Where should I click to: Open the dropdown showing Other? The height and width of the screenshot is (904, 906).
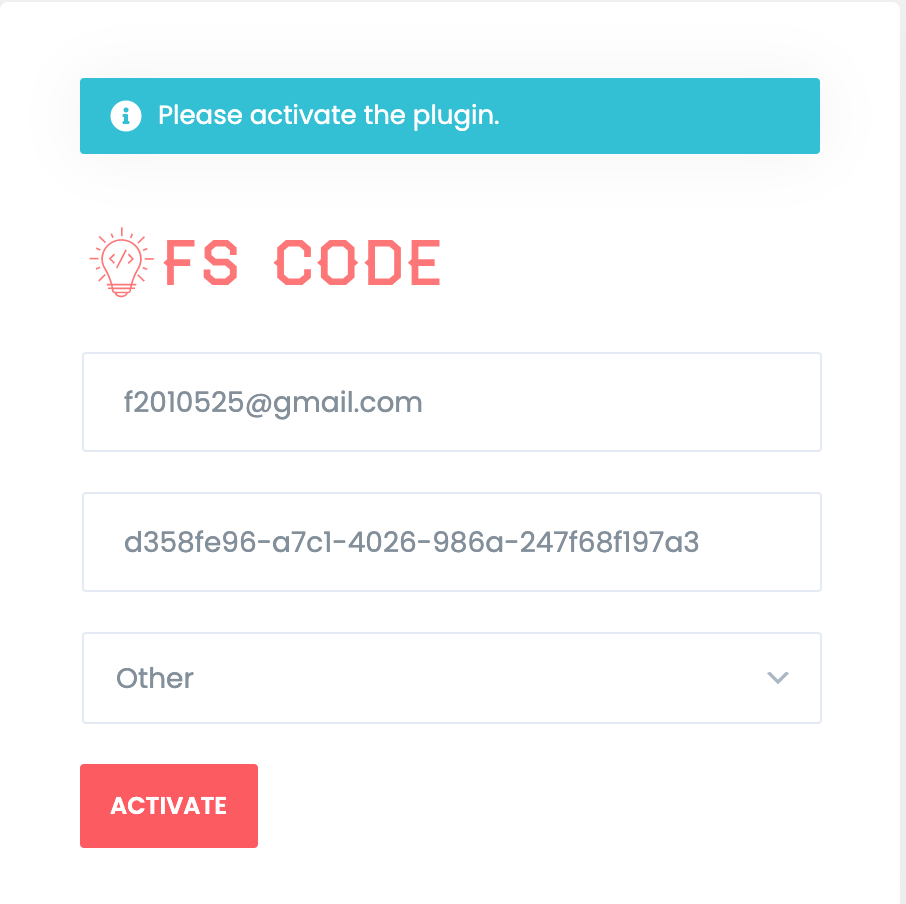click(452, 678)
